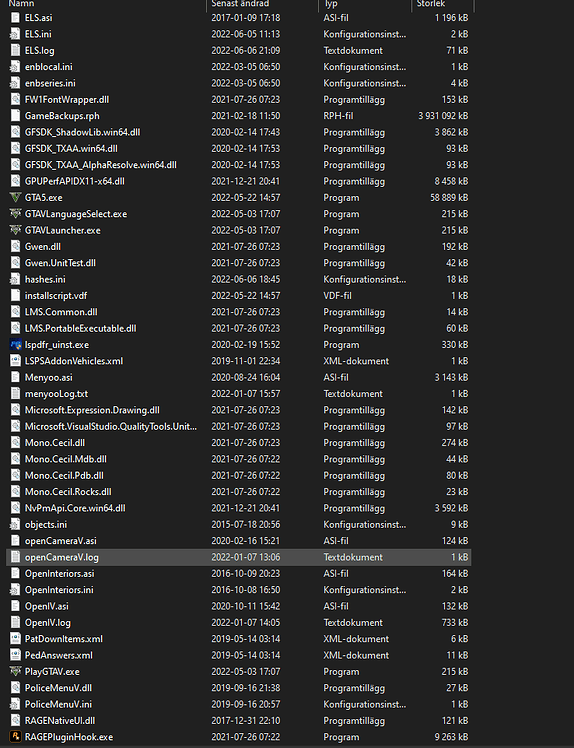574x748 pixels.
Task: Click the date 2017-12-31 22:10
Action: pyautogui.click(x=246, y=720)
